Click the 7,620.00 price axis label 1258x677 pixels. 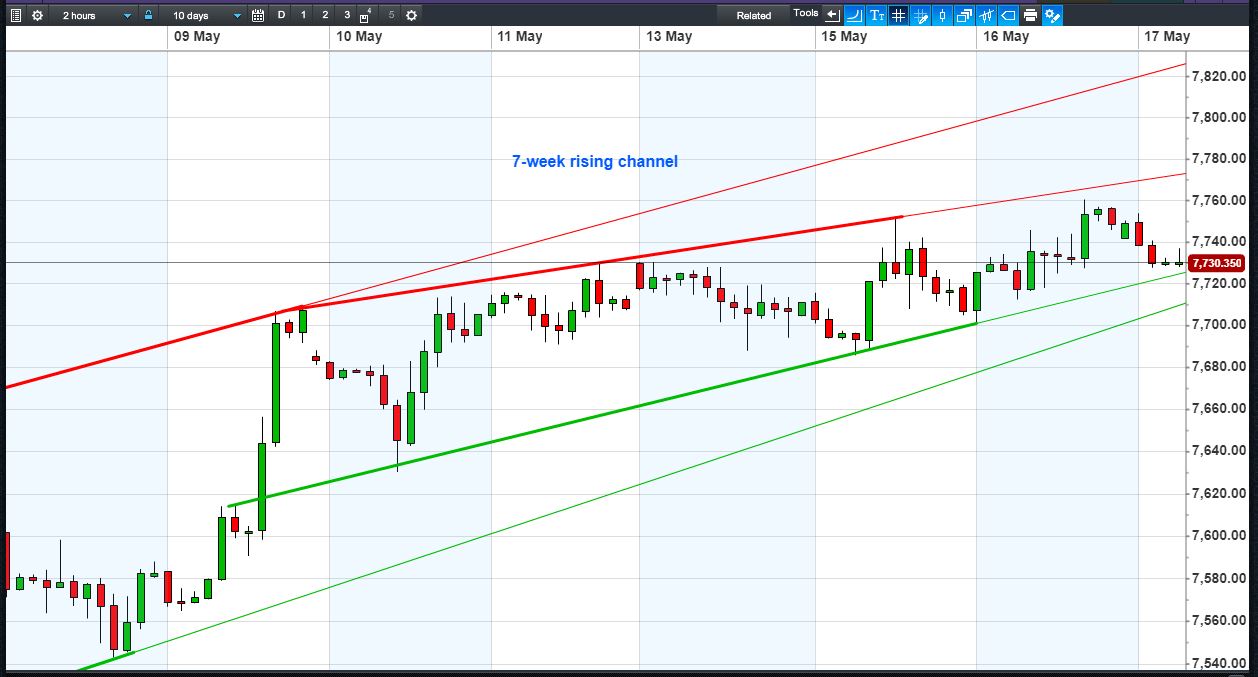point(1219,494)
